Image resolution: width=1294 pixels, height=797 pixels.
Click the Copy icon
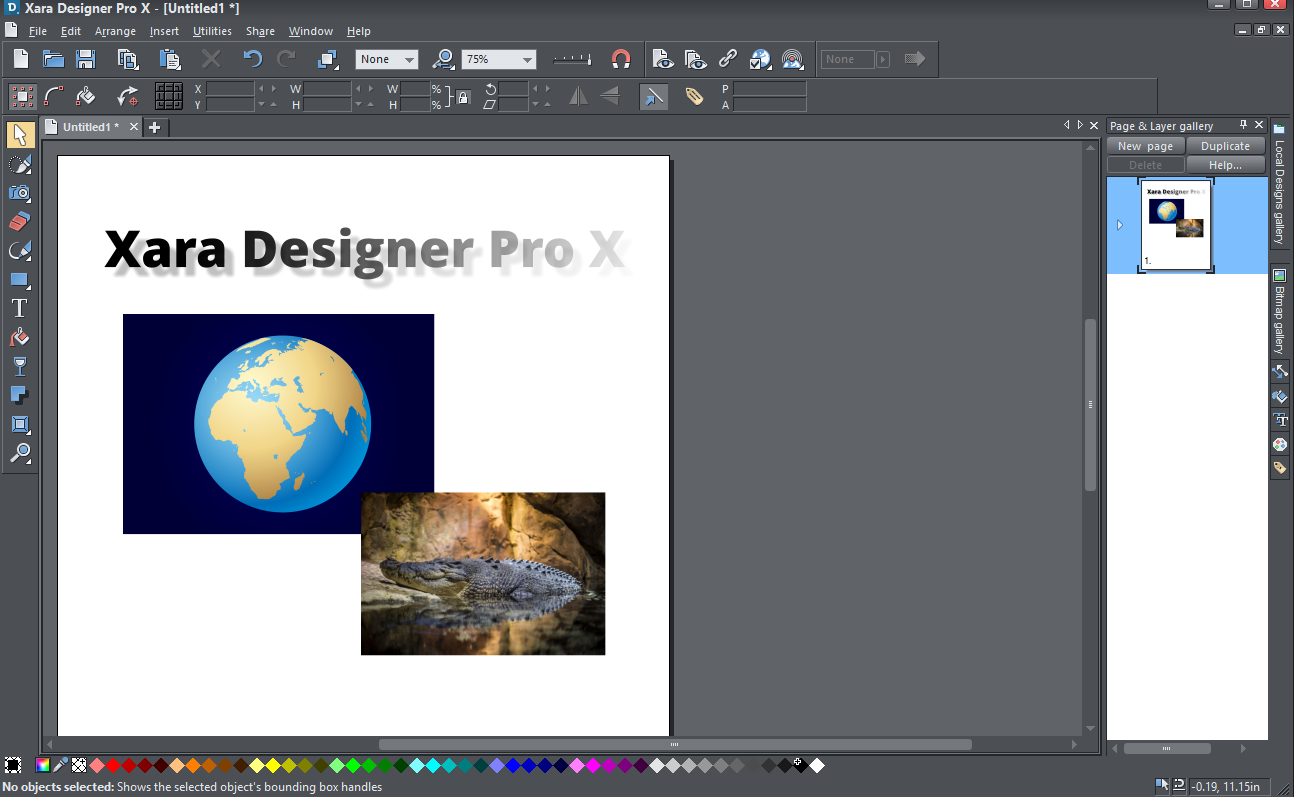pyautogui.click(x=128, y=59)
